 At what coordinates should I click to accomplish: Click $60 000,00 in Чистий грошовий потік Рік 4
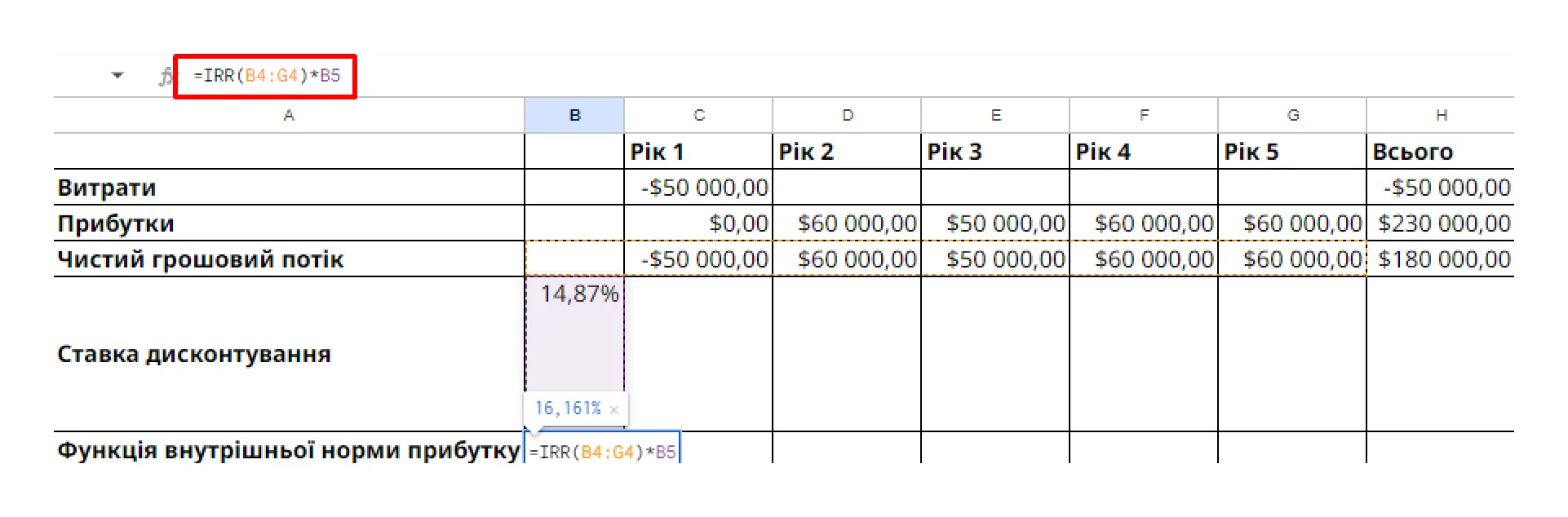pyautogui.click(x=1144, y=259)
